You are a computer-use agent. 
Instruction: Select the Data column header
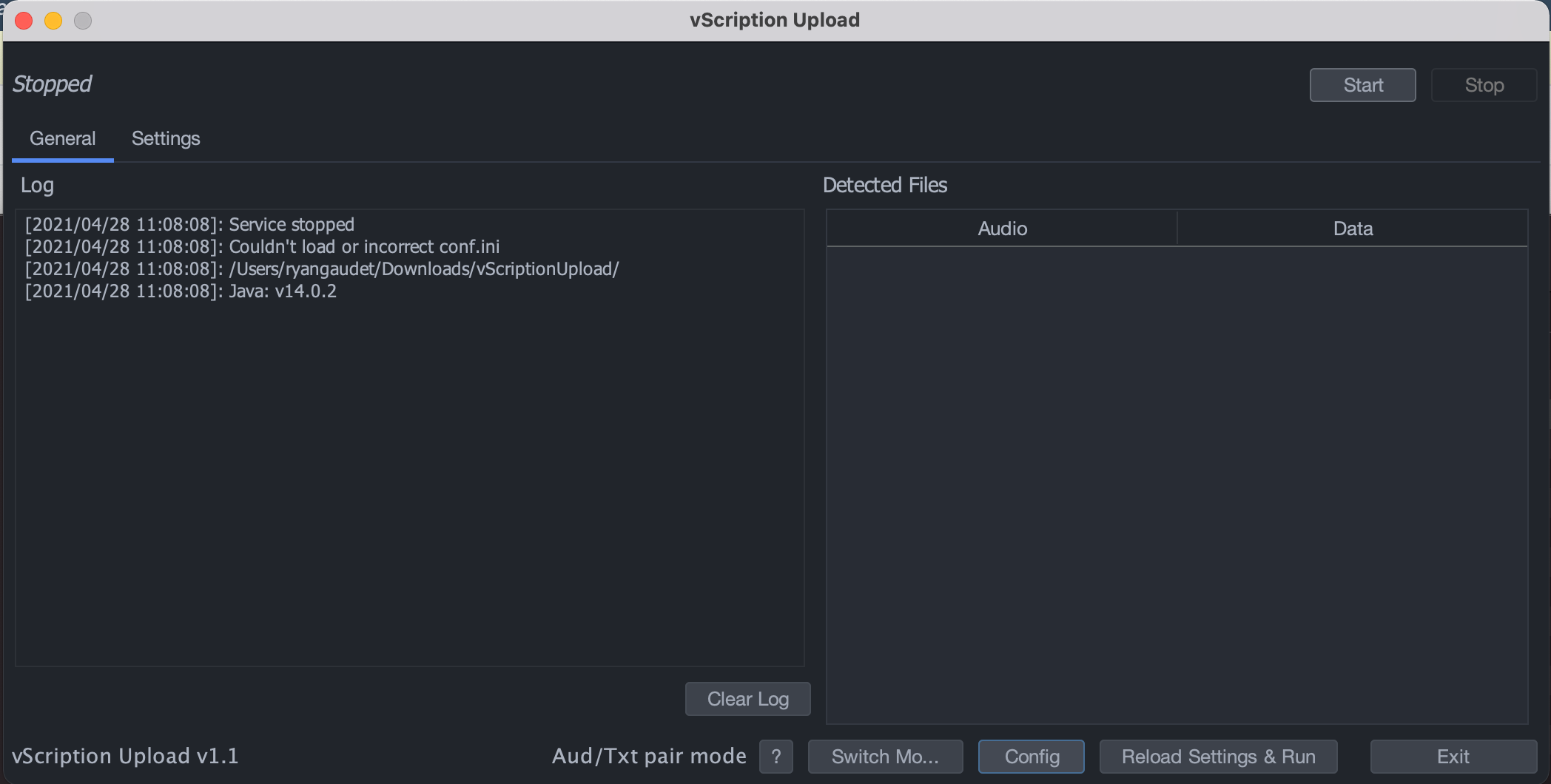click(x=1353, y=229)
